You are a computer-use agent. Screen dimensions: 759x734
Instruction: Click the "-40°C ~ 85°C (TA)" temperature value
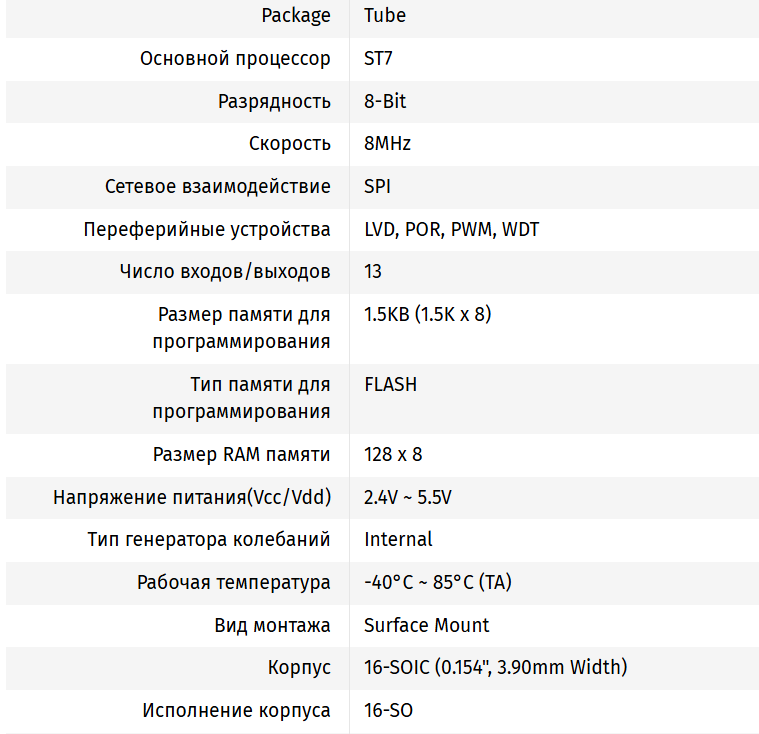coord(438,582)
